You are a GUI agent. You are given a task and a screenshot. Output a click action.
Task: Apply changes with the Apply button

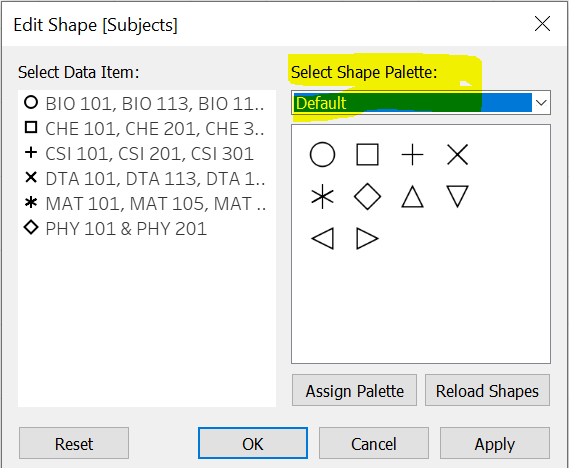495,443
